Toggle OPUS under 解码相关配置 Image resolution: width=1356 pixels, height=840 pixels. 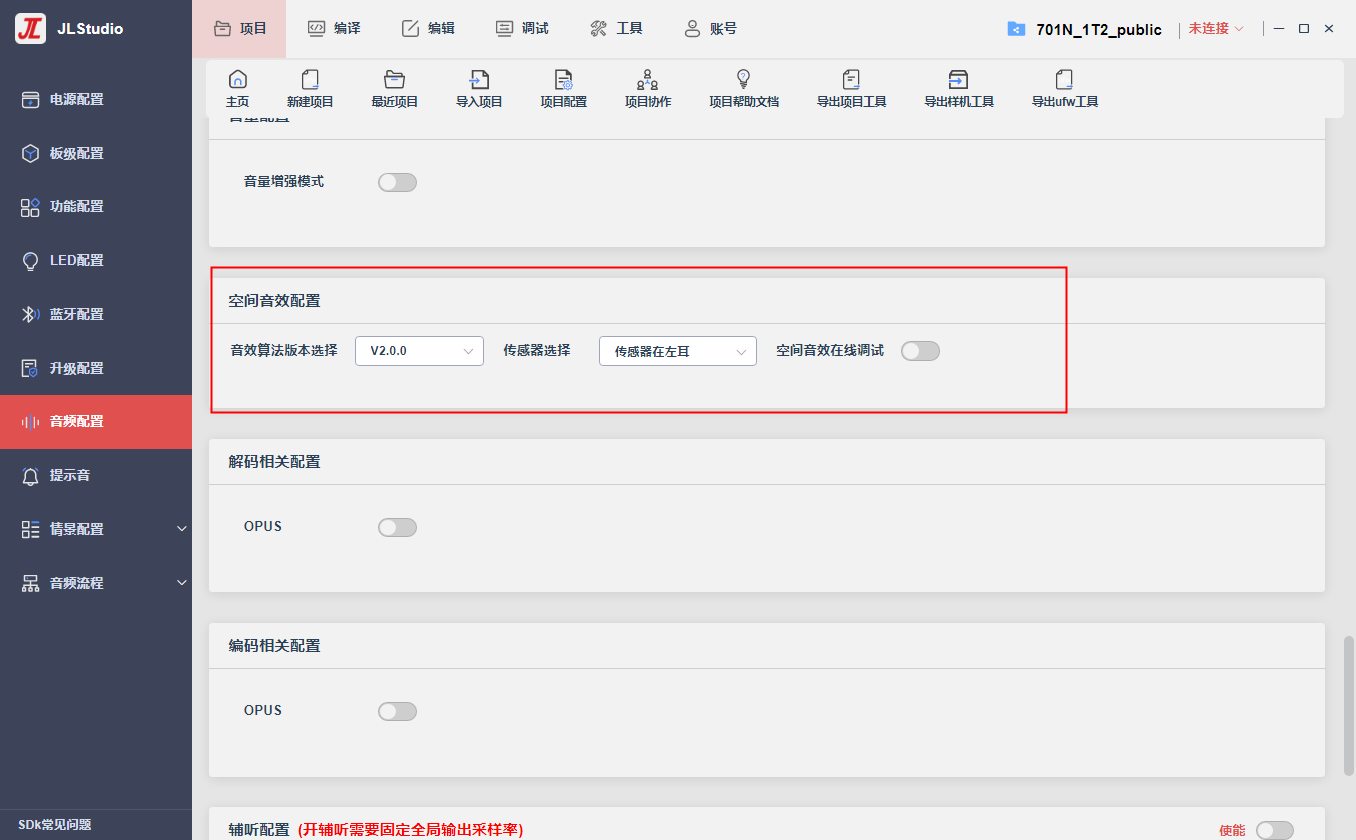point(397,527)
